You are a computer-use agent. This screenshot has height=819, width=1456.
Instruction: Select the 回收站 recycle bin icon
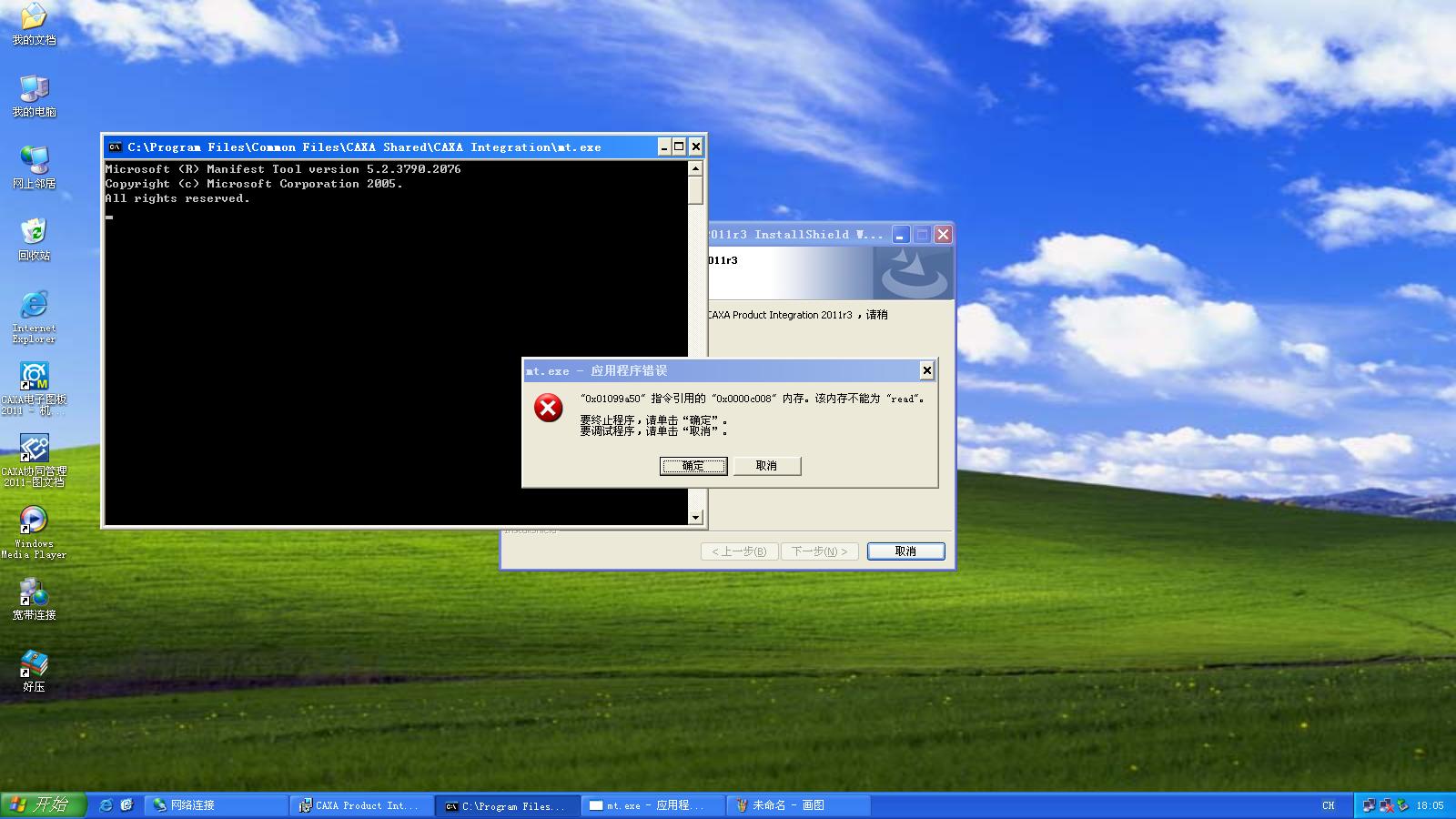point(34,239)
